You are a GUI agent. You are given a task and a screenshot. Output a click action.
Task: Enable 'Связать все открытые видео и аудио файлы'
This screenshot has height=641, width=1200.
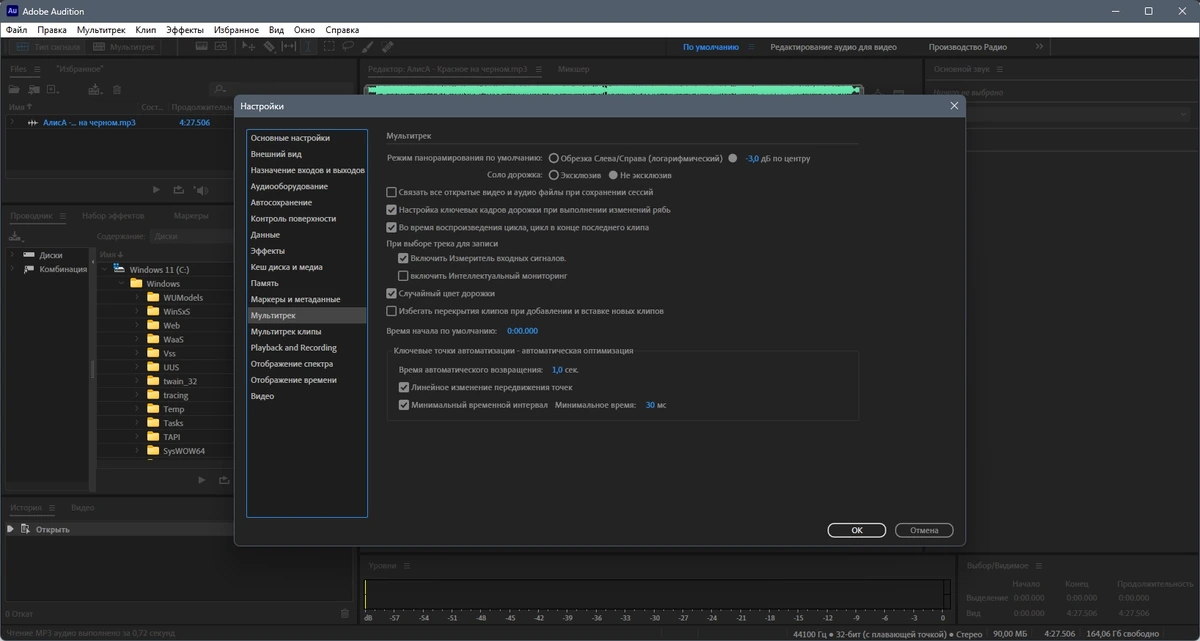391,192
